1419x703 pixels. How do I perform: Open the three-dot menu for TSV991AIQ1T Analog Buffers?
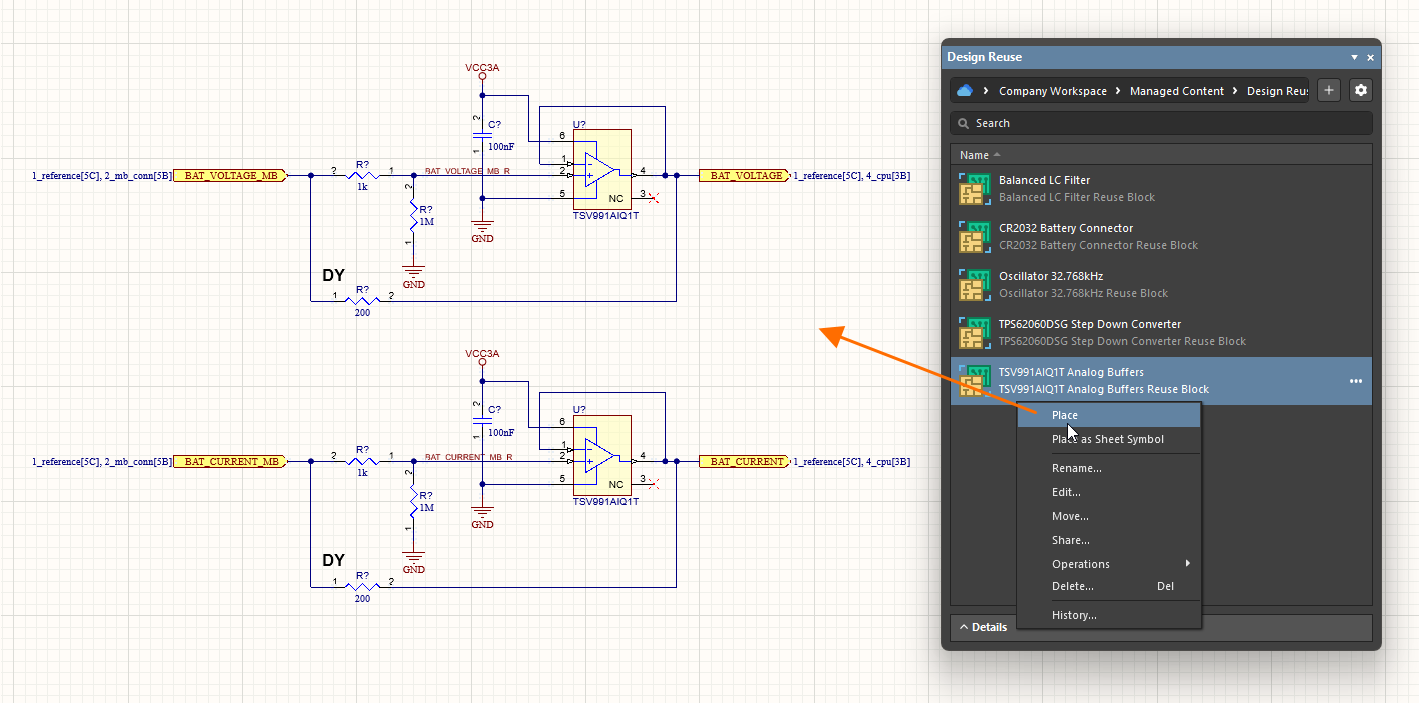(x=1356, y=381)
